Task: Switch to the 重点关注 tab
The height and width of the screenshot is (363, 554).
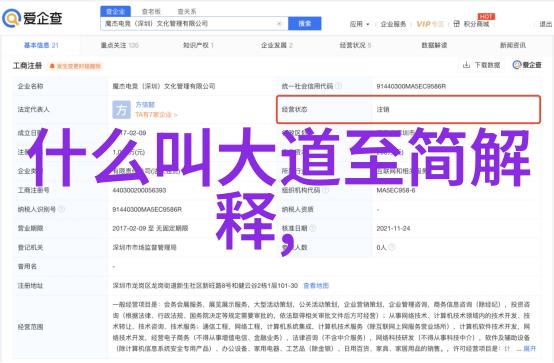Action: coord(119,45)
